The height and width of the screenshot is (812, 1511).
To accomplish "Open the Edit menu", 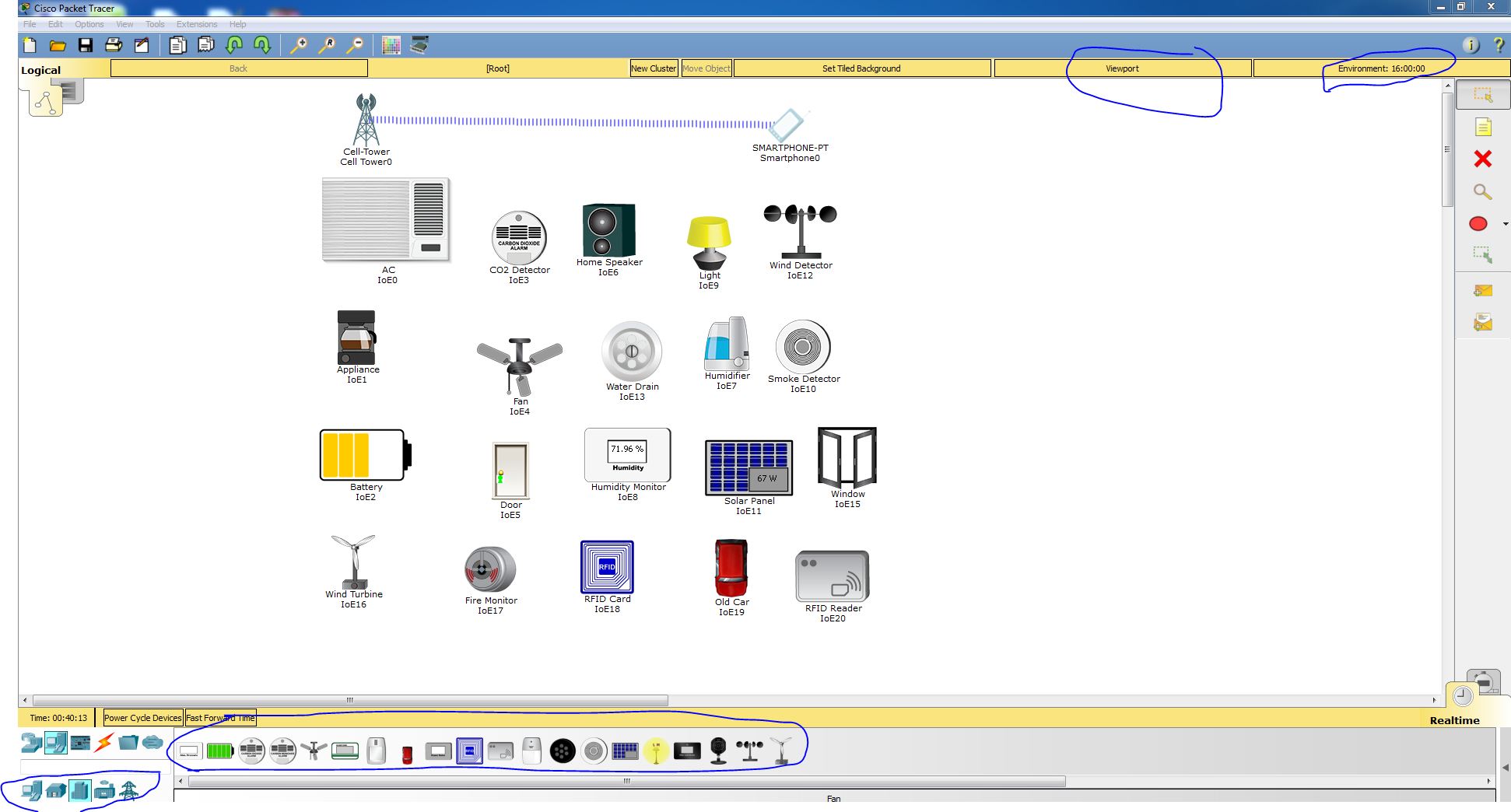I will (x=55, y=24).
